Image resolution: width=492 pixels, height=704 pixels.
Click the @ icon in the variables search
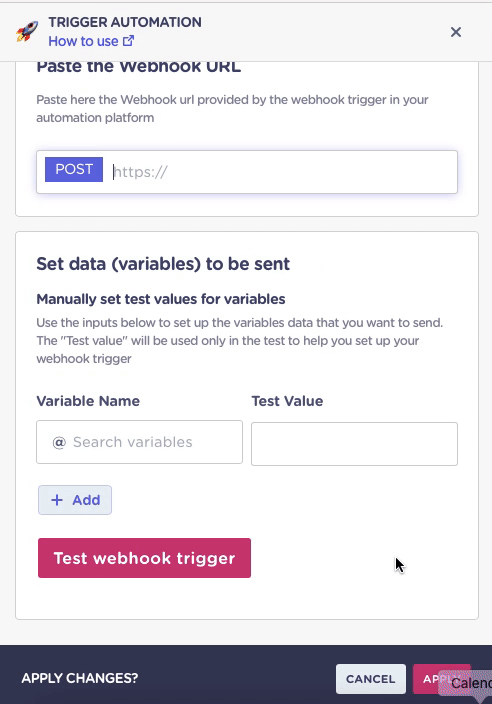[59, 442]
